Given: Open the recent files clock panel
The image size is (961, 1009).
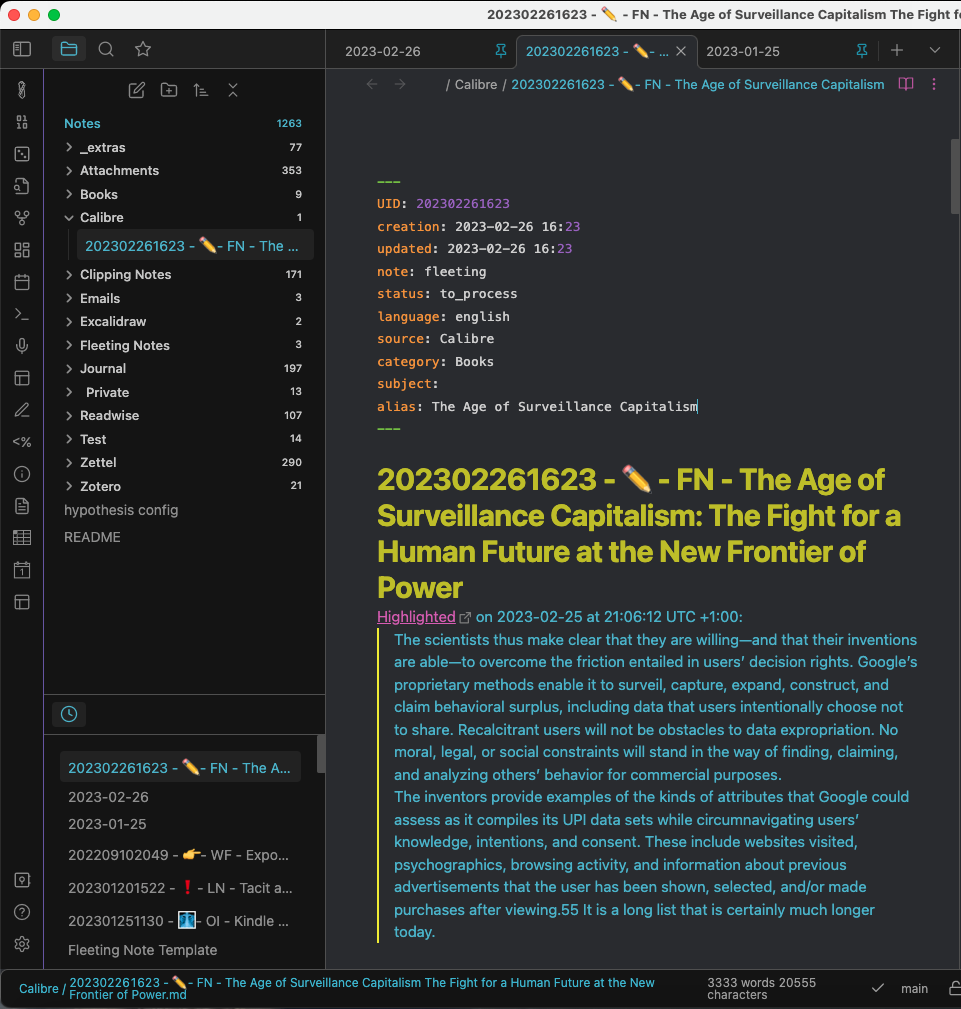Looking at the screenshot, I should pos(69,714).
